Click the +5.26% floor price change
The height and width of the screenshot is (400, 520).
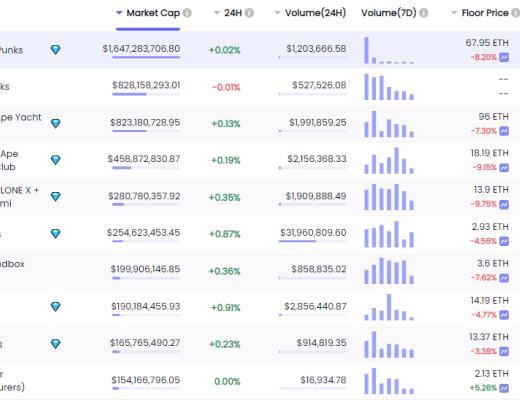pyautogui.click(x=483, y=388)
